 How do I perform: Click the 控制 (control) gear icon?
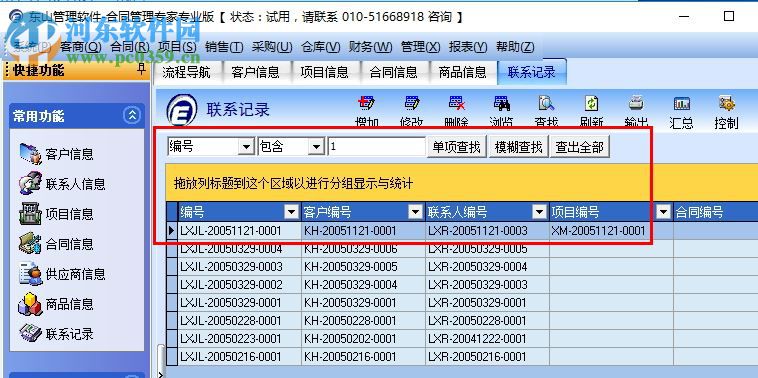(x=726, y=103)
